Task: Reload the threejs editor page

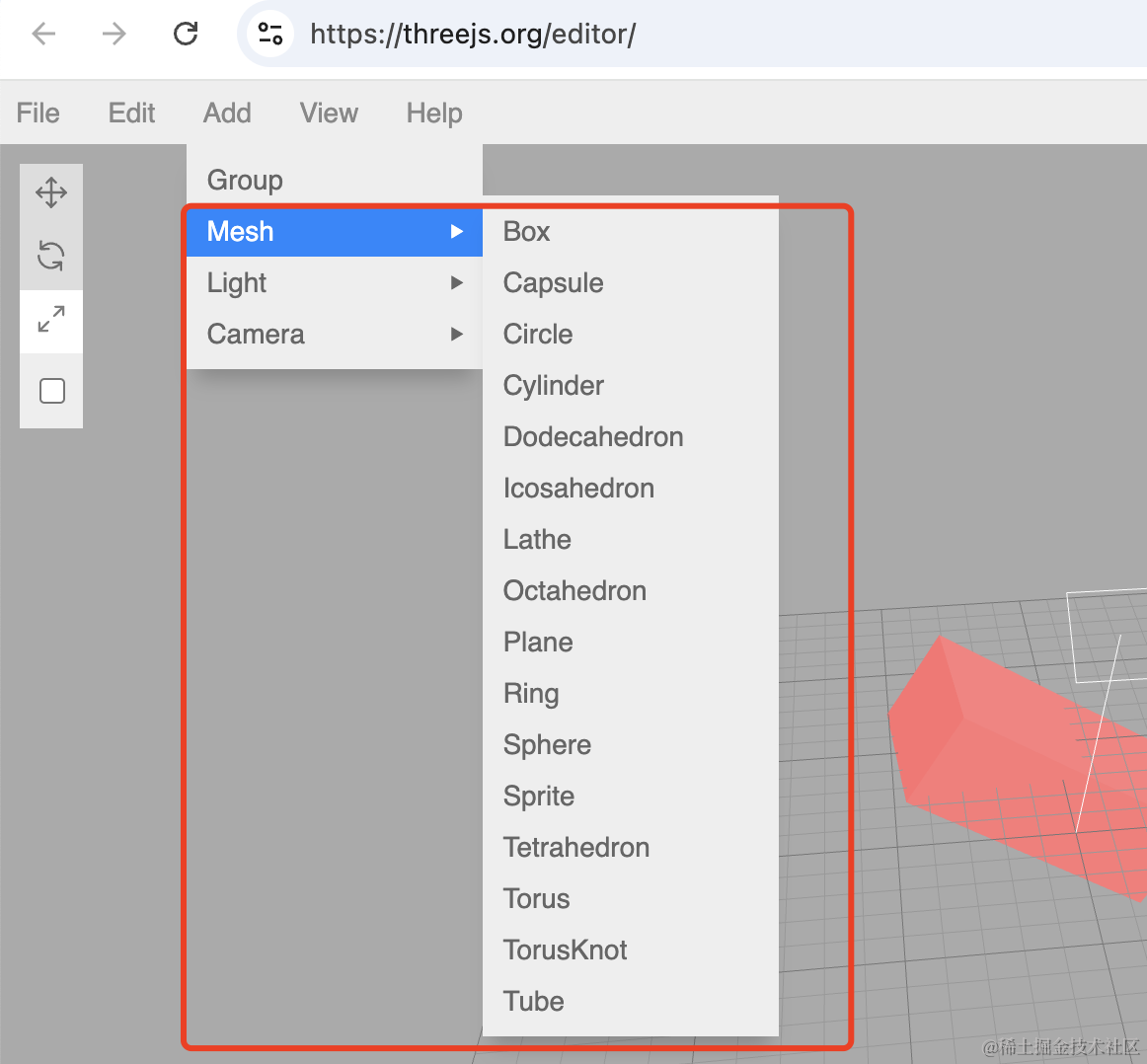Action: pos(185,34)
